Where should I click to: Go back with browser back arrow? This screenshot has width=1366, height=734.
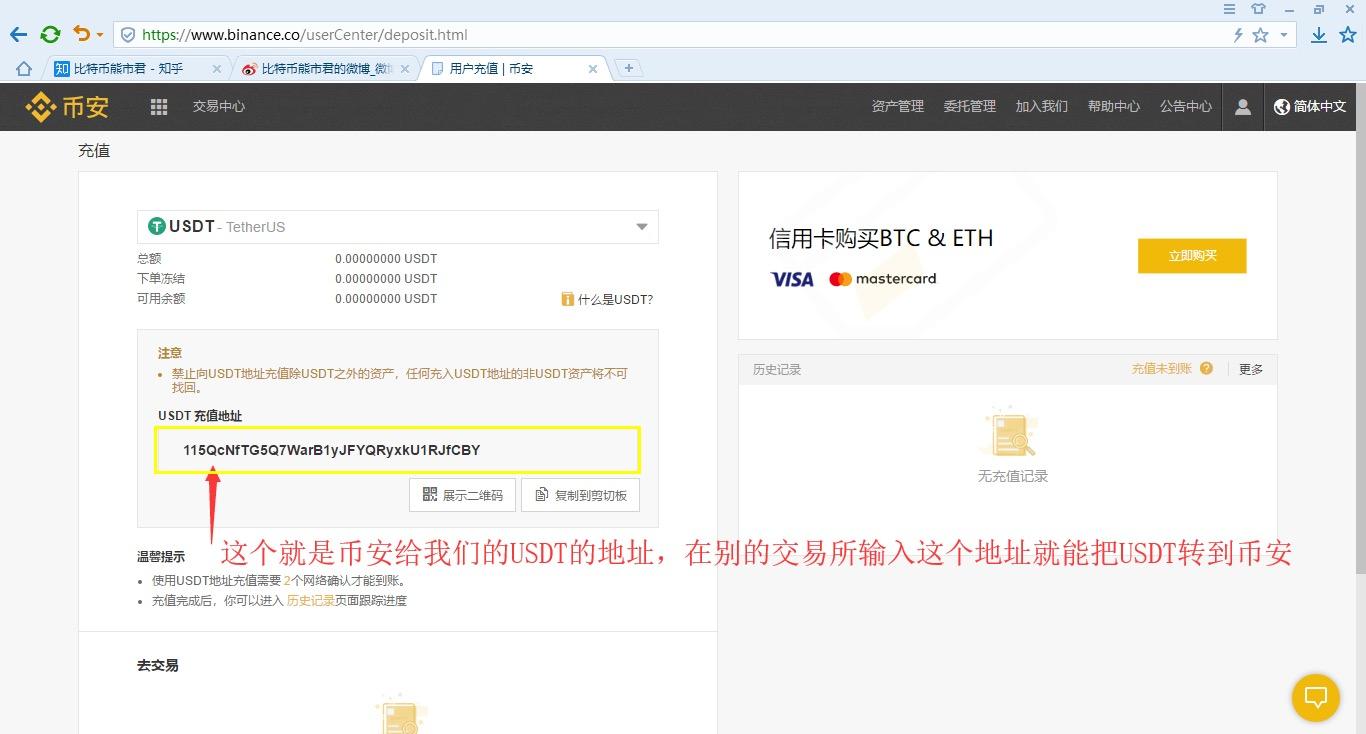(18, 35)
